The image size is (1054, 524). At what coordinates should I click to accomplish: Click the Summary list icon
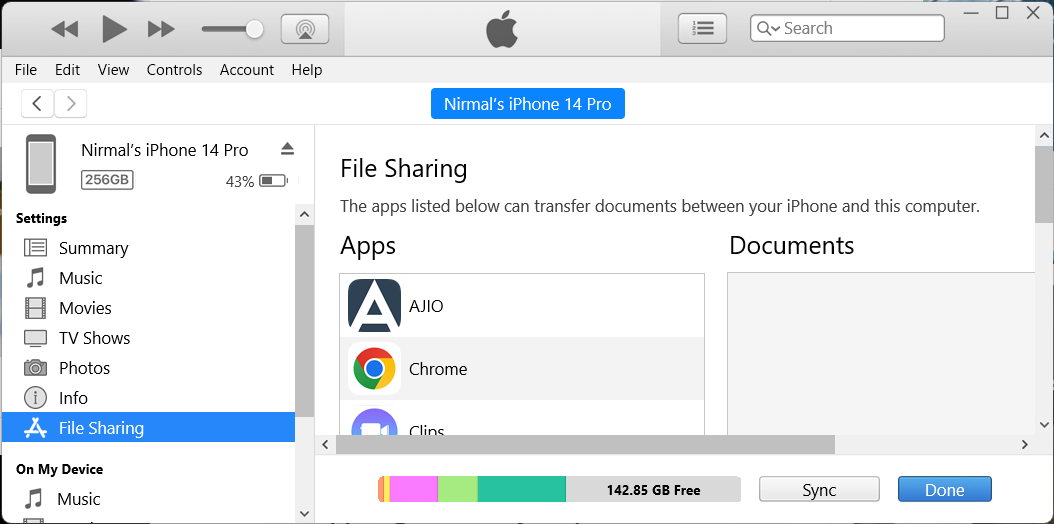(36, 248)
